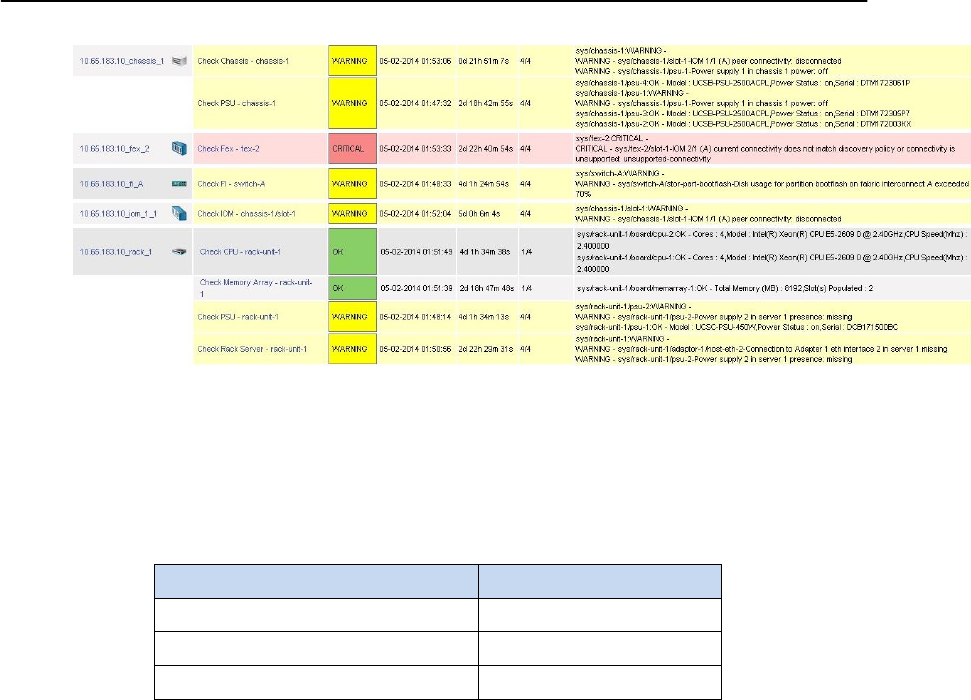The image size is (971, 700).
Task: Click the duration 5d 0h 6m 4s
Action: pos(479,214)
